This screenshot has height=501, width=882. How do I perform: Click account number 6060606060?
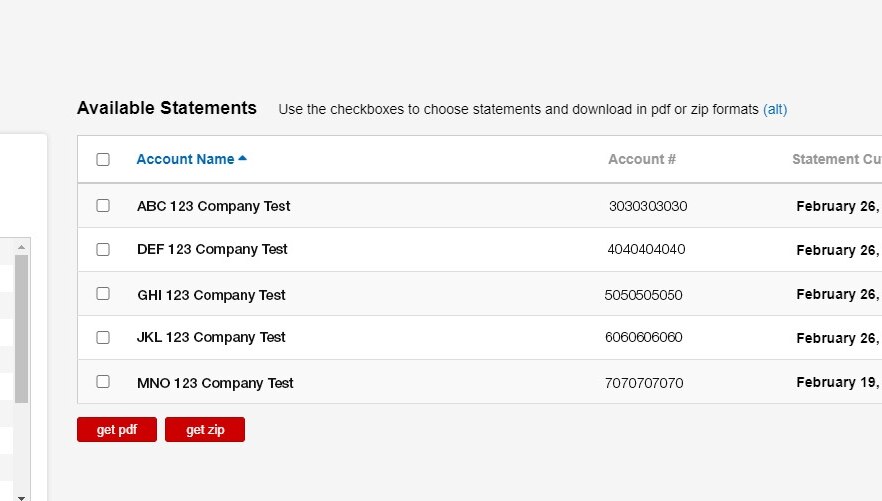tap(643, 337)
